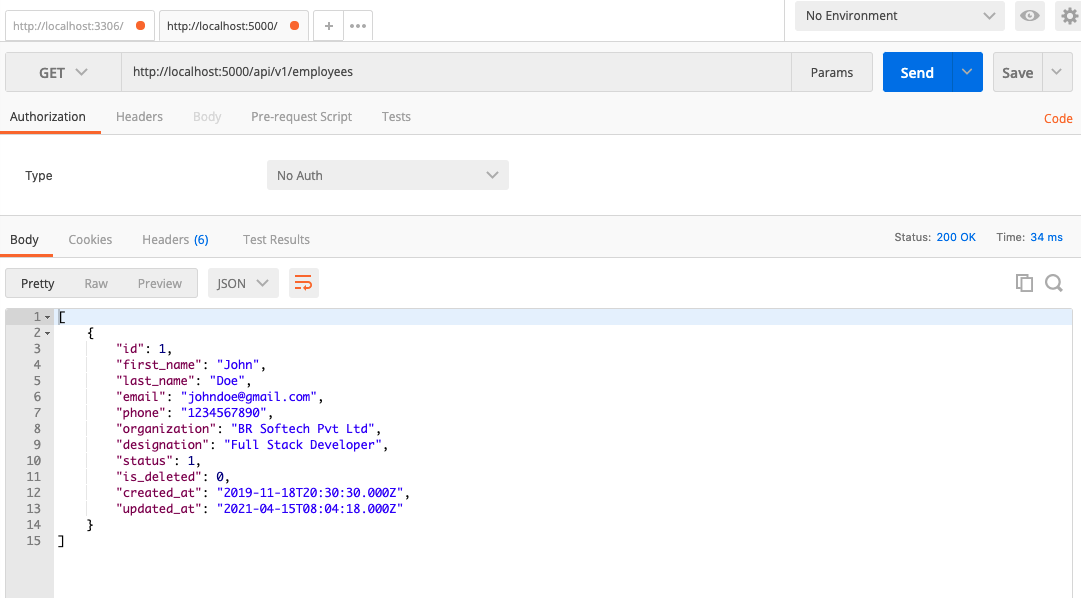Toggle the wrap lines icon
The width and height of the screenshot is (1081, 598).
(x=303, y=283)
